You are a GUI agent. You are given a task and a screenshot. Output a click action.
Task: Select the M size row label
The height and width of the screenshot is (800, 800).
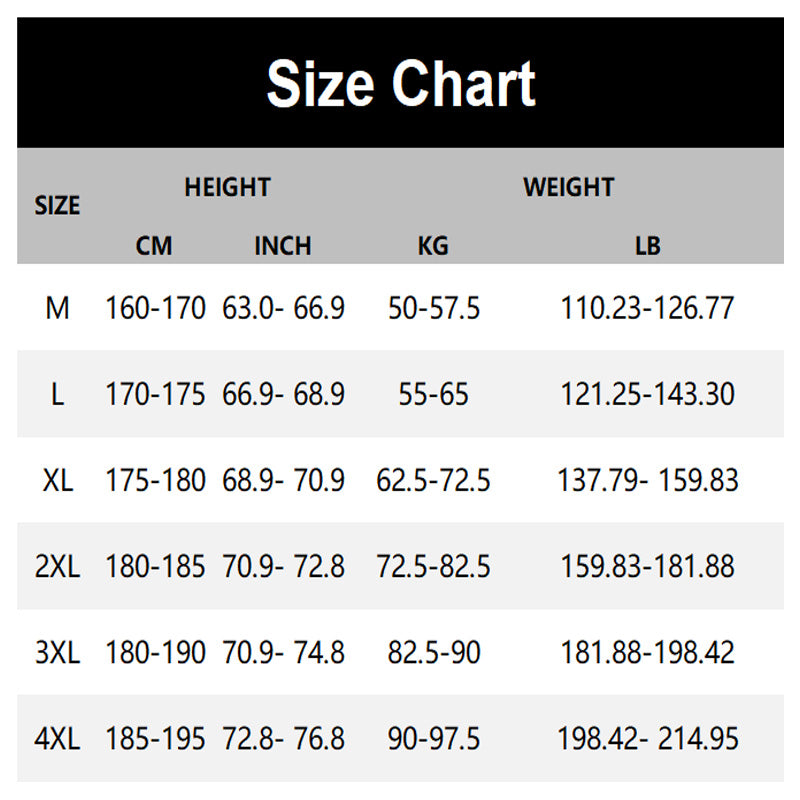pos(58,308)
